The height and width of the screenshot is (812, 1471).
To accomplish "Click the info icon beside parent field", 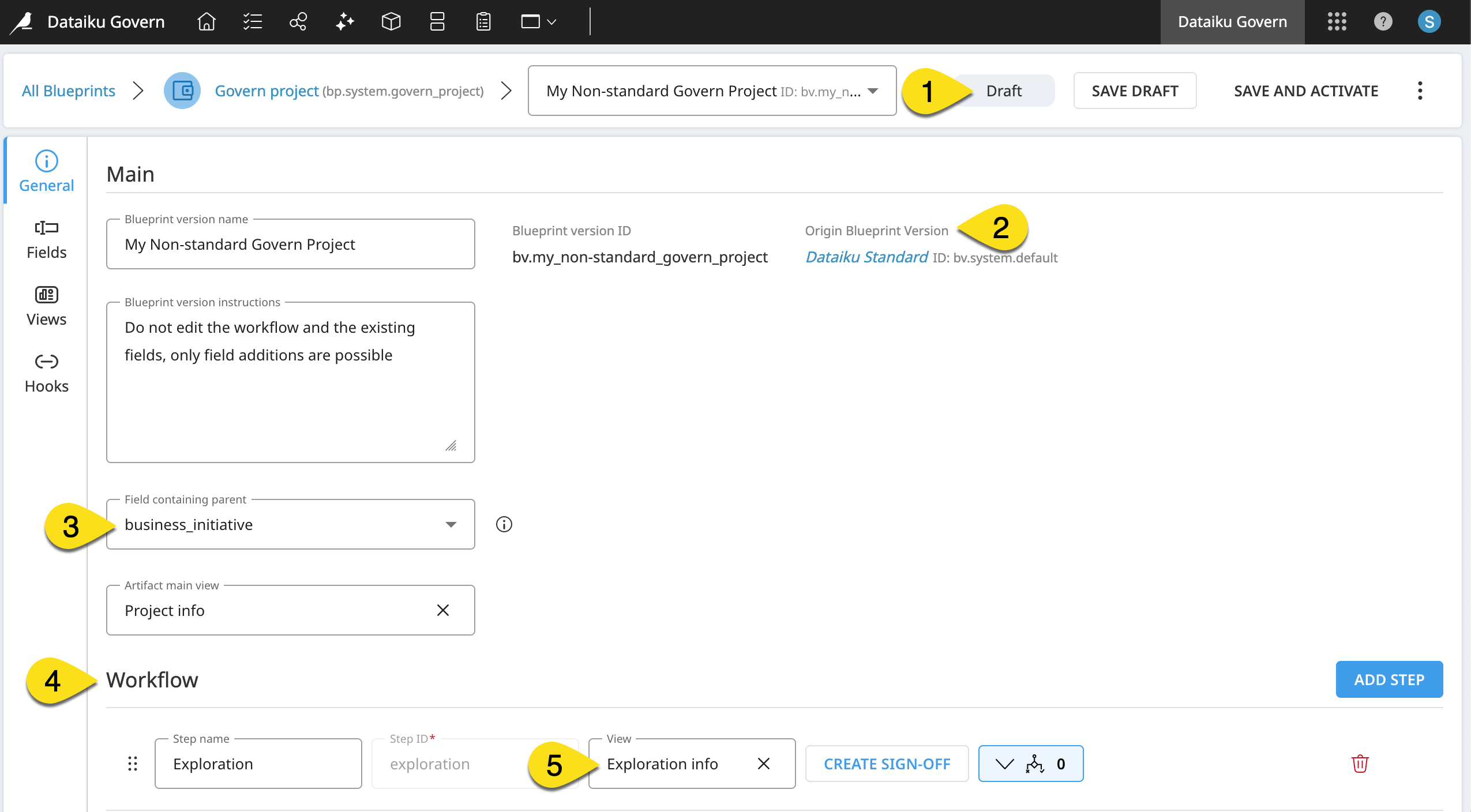I will point(504,524).
